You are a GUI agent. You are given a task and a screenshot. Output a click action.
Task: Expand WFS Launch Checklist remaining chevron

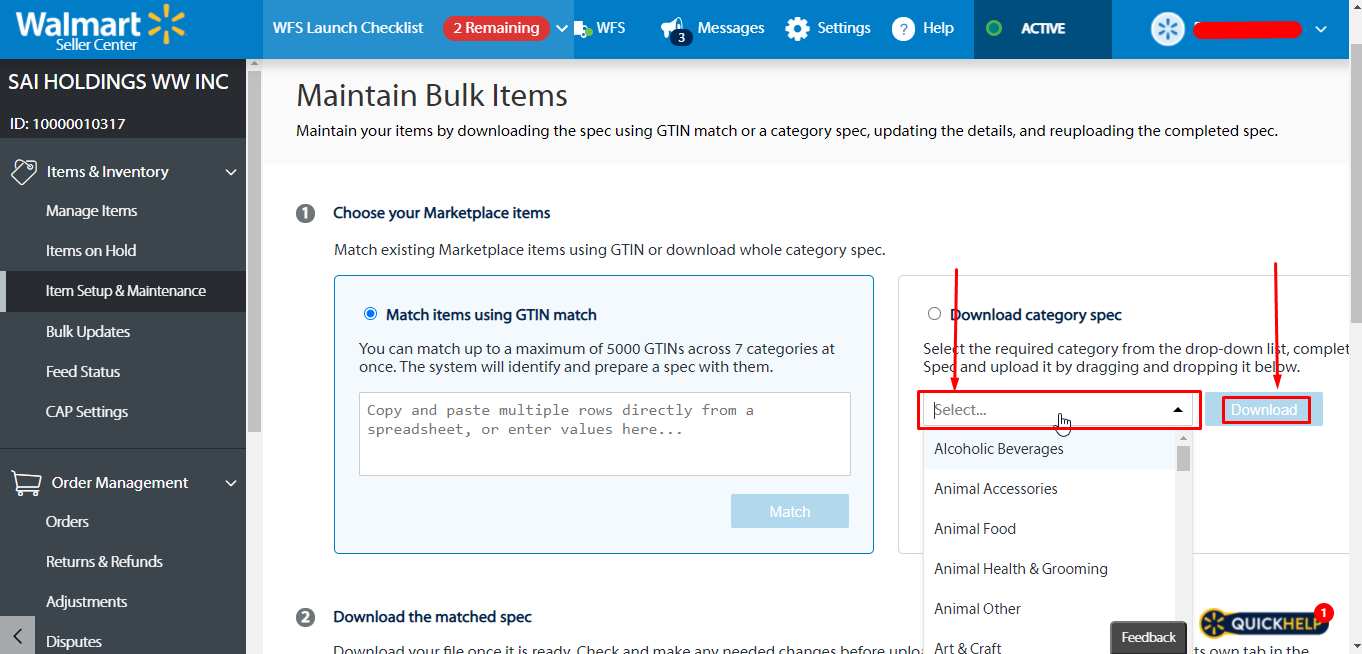[562, 29]
